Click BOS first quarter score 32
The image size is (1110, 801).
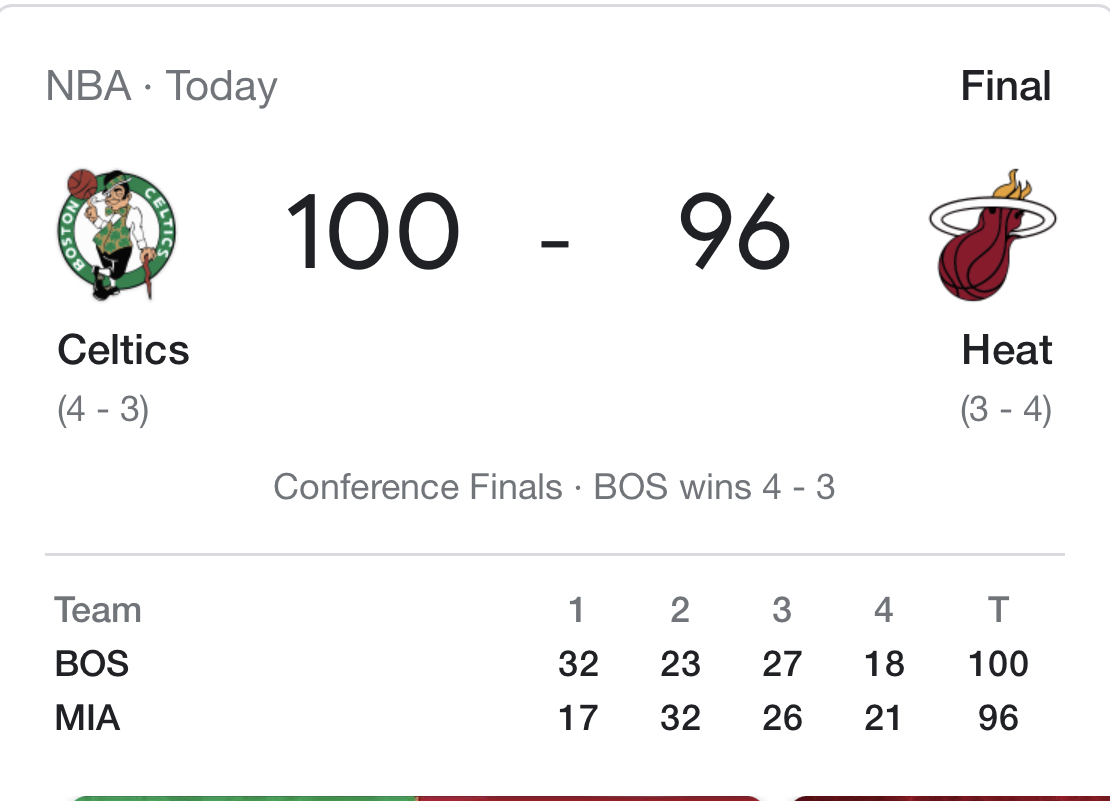click(578, 664)
